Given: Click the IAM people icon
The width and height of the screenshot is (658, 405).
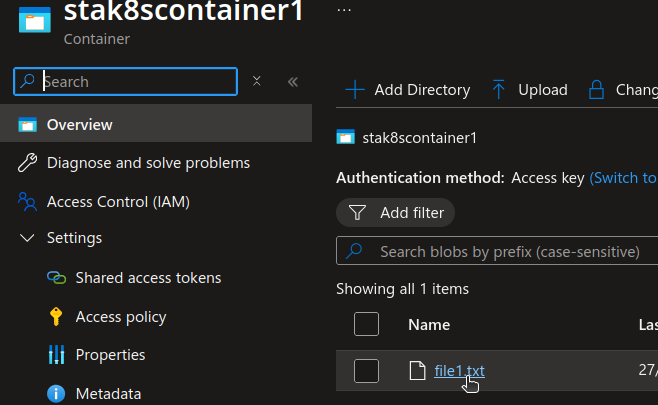Looking at the screenshot, I should tap(28, 201).
